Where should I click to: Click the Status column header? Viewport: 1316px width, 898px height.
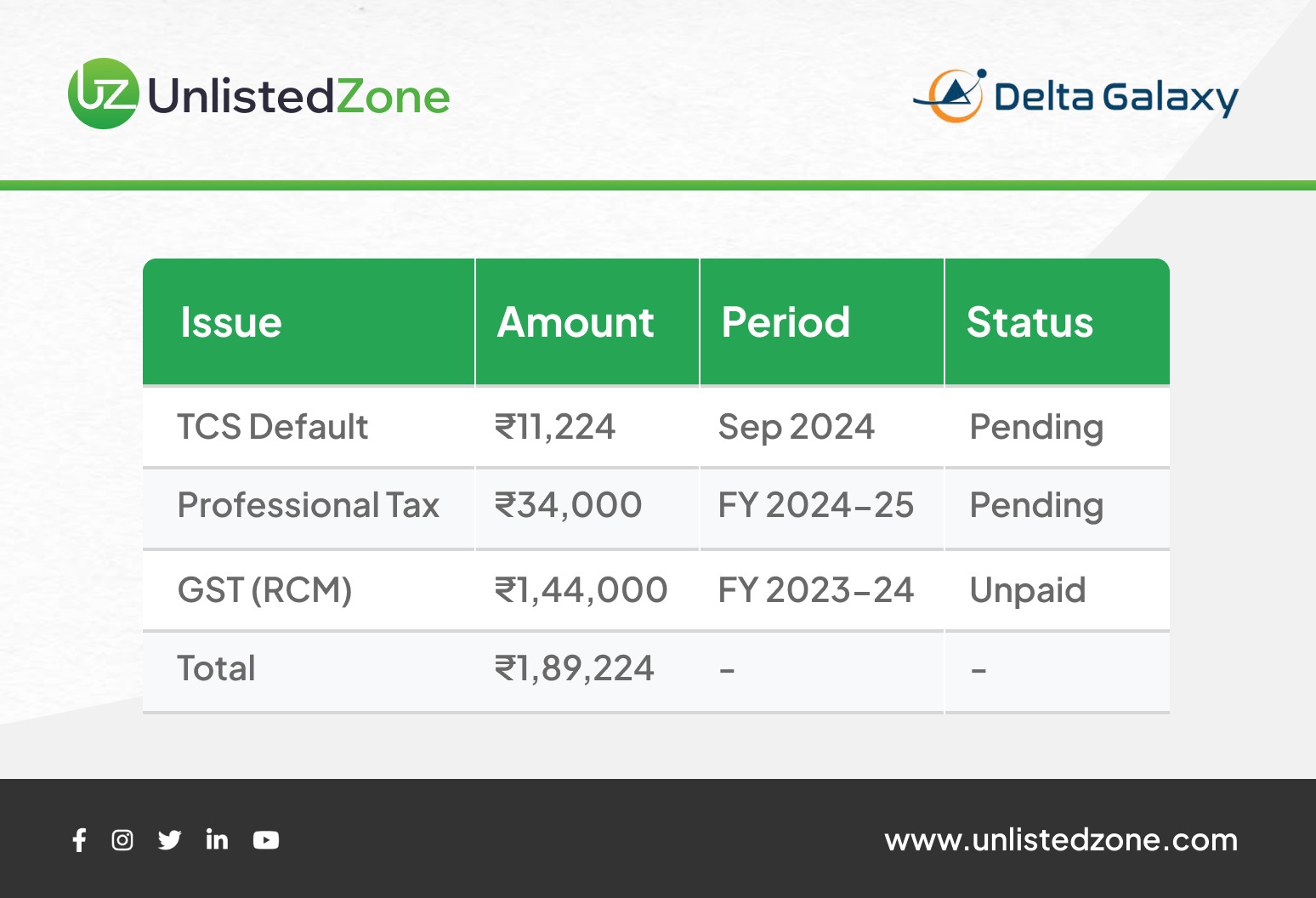pos(1030,322)
